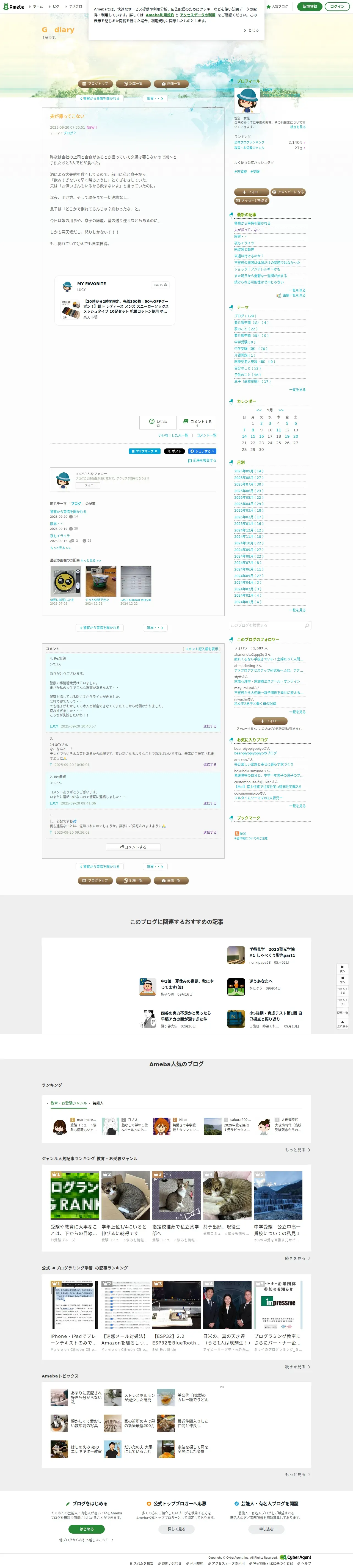The width and height of the screenshot is (353, 1568).
Task: Open the CyberAgent logo in footer
Action: click(x=295, y=1558)
